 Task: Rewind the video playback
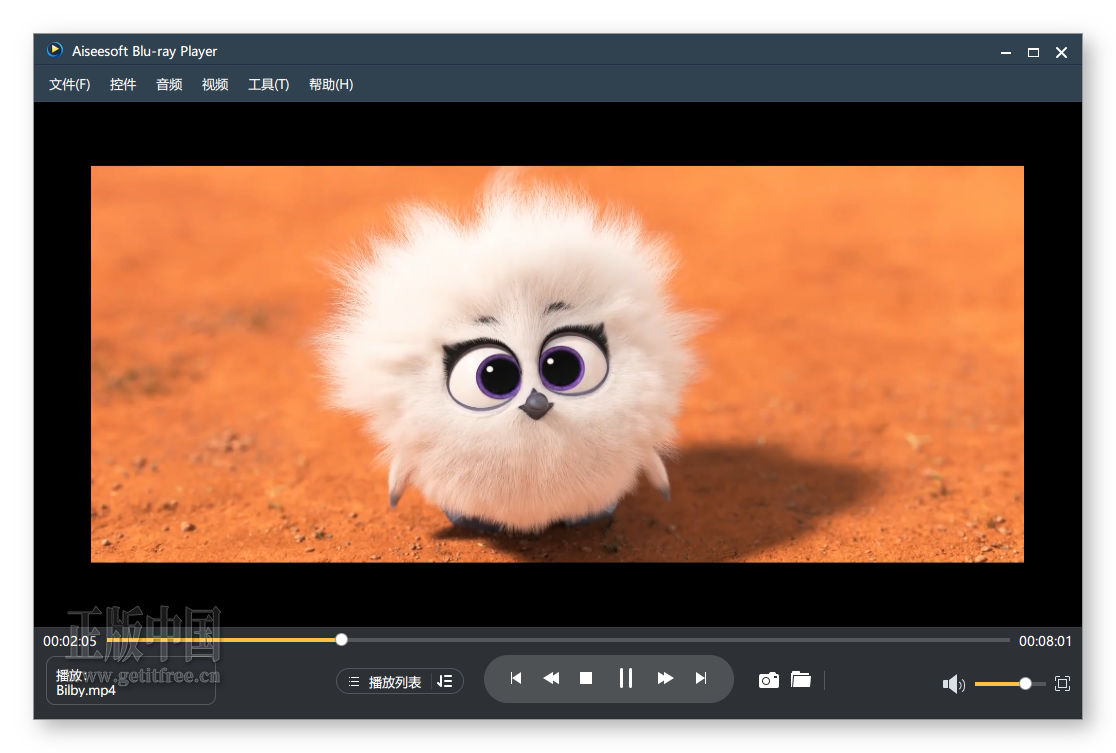point(551,678)
